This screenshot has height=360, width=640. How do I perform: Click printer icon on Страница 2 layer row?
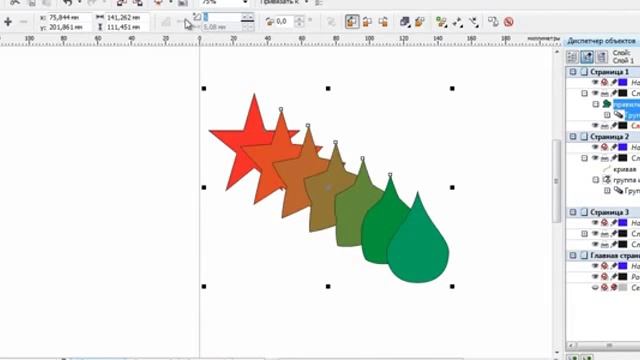tap(604, 158)
